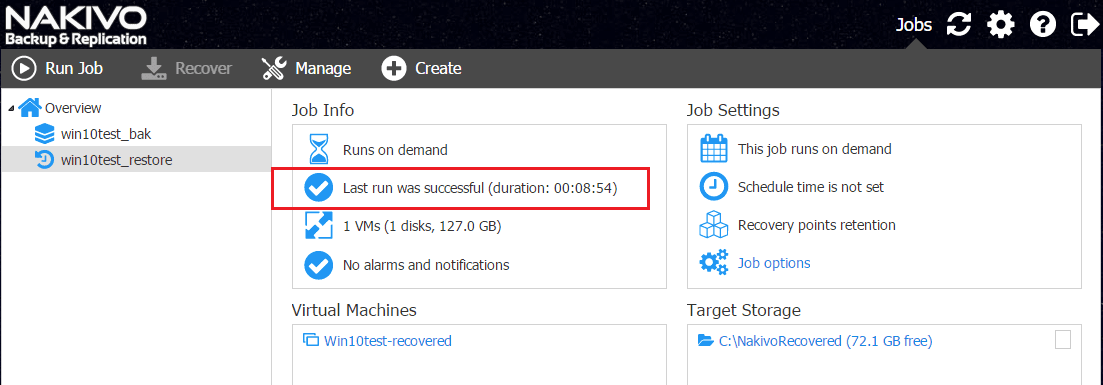Image resolution: width=1103 pixels, height=385 pixels.
Task: Click the 'Target Storage' heading
Action: tap(744, 310)
